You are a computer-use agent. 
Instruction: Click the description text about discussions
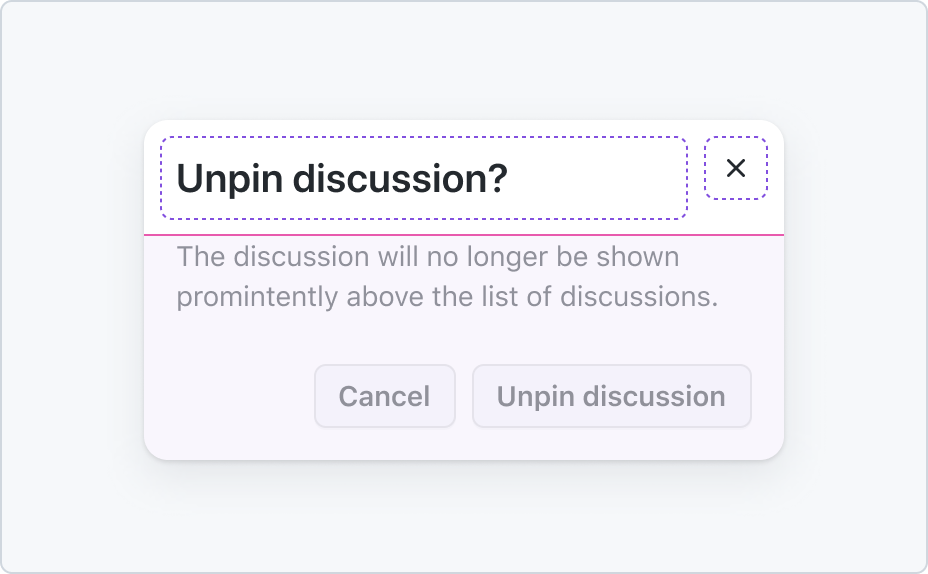[447, 276]
